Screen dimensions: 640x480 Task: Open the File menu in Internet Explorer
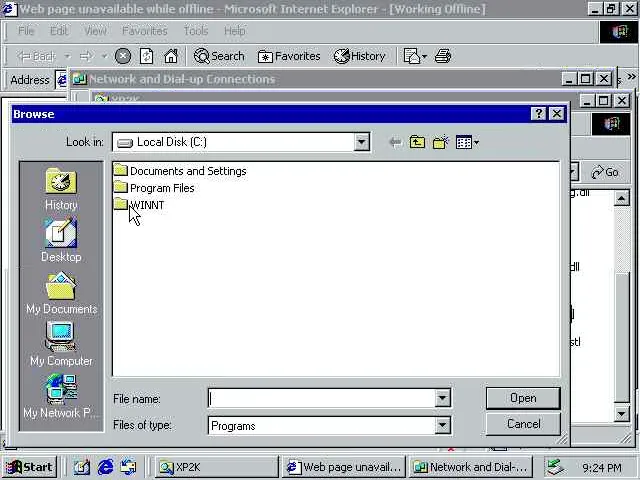pos(26,31)
